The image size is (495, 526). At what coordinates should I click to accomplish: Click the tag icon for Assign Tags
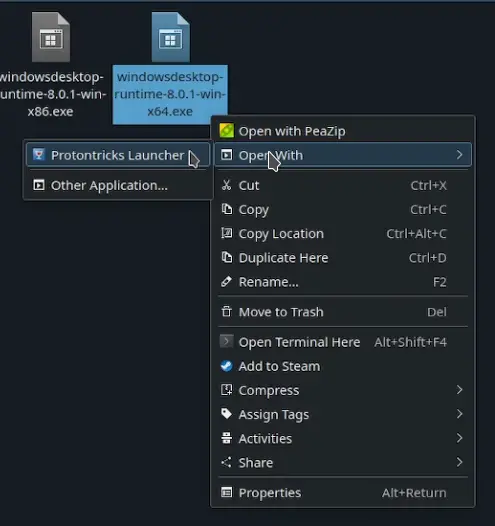coord(226,414)
